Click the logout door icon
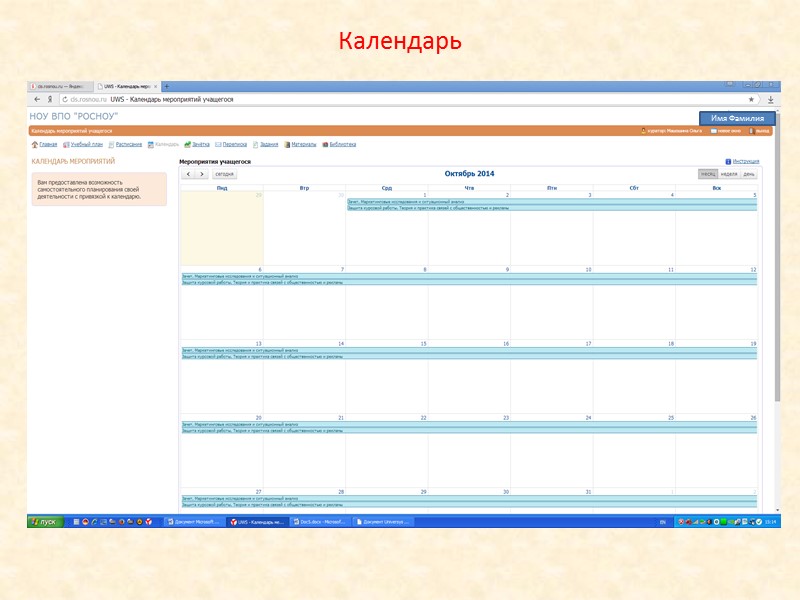The image size is (800, 600). coord(751,131)
